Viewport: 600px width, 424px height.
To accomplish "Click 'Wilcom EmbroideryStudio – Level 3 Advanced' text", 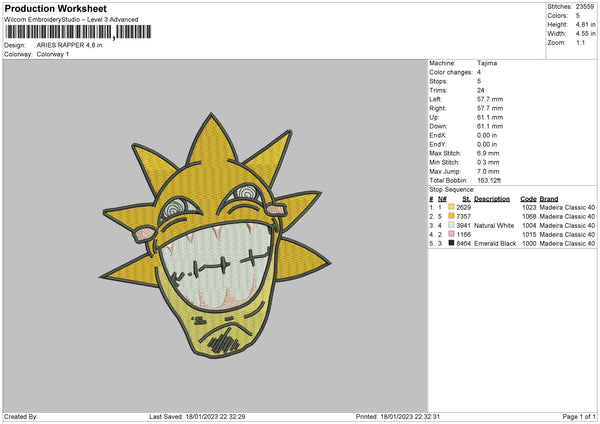I will [x=71, y=20].
